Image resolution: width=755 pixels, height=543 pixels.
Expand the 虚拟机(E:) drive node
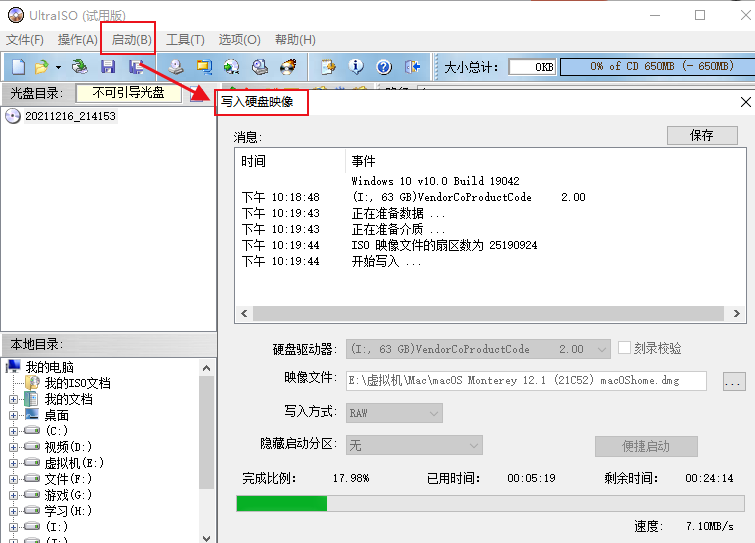pyautogui.click(x=13, y=463)
